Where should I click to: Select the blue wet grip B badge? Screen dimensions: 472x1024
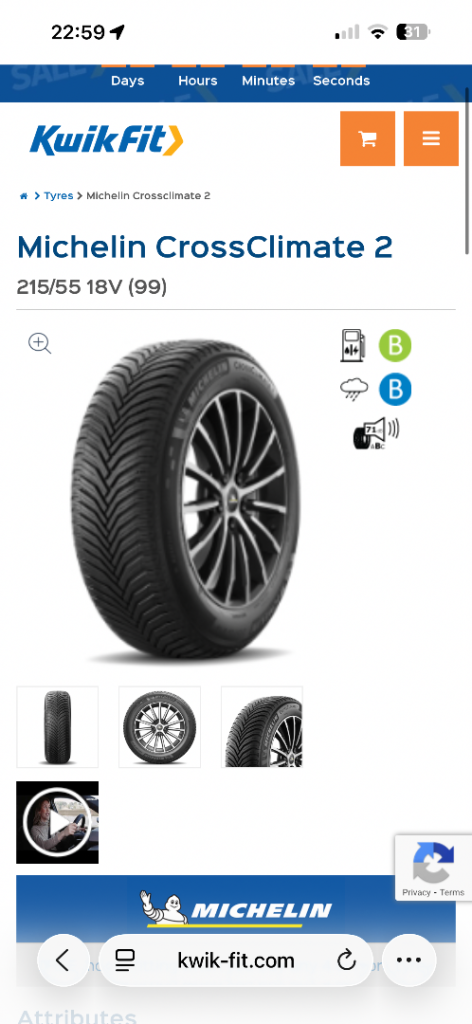395,390
